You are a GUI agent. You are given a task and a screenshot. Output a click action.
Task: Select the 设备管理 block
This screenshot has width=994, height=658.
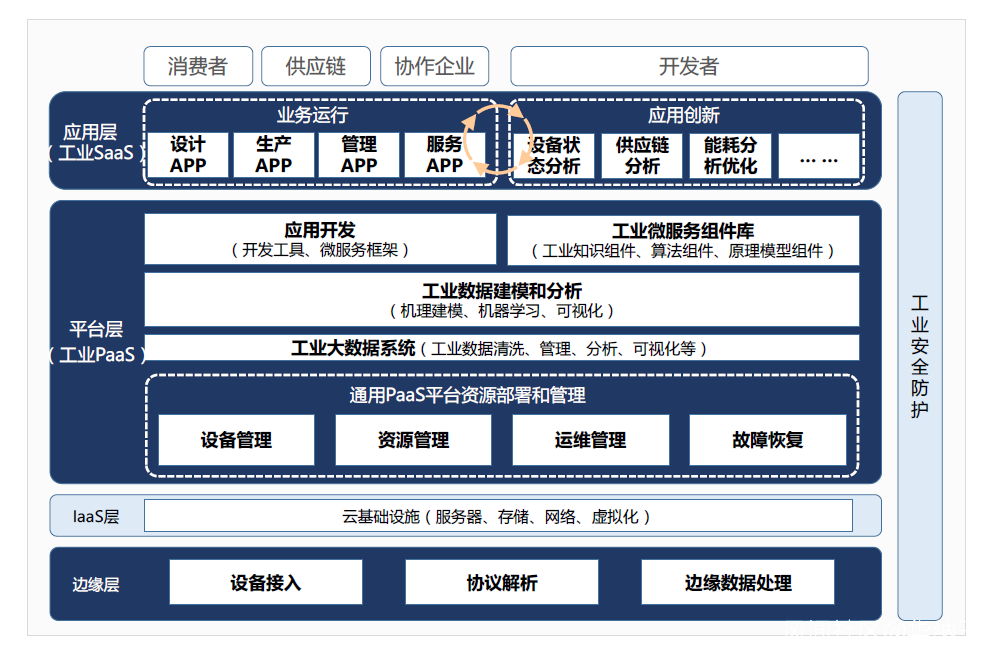pos(236,440)
